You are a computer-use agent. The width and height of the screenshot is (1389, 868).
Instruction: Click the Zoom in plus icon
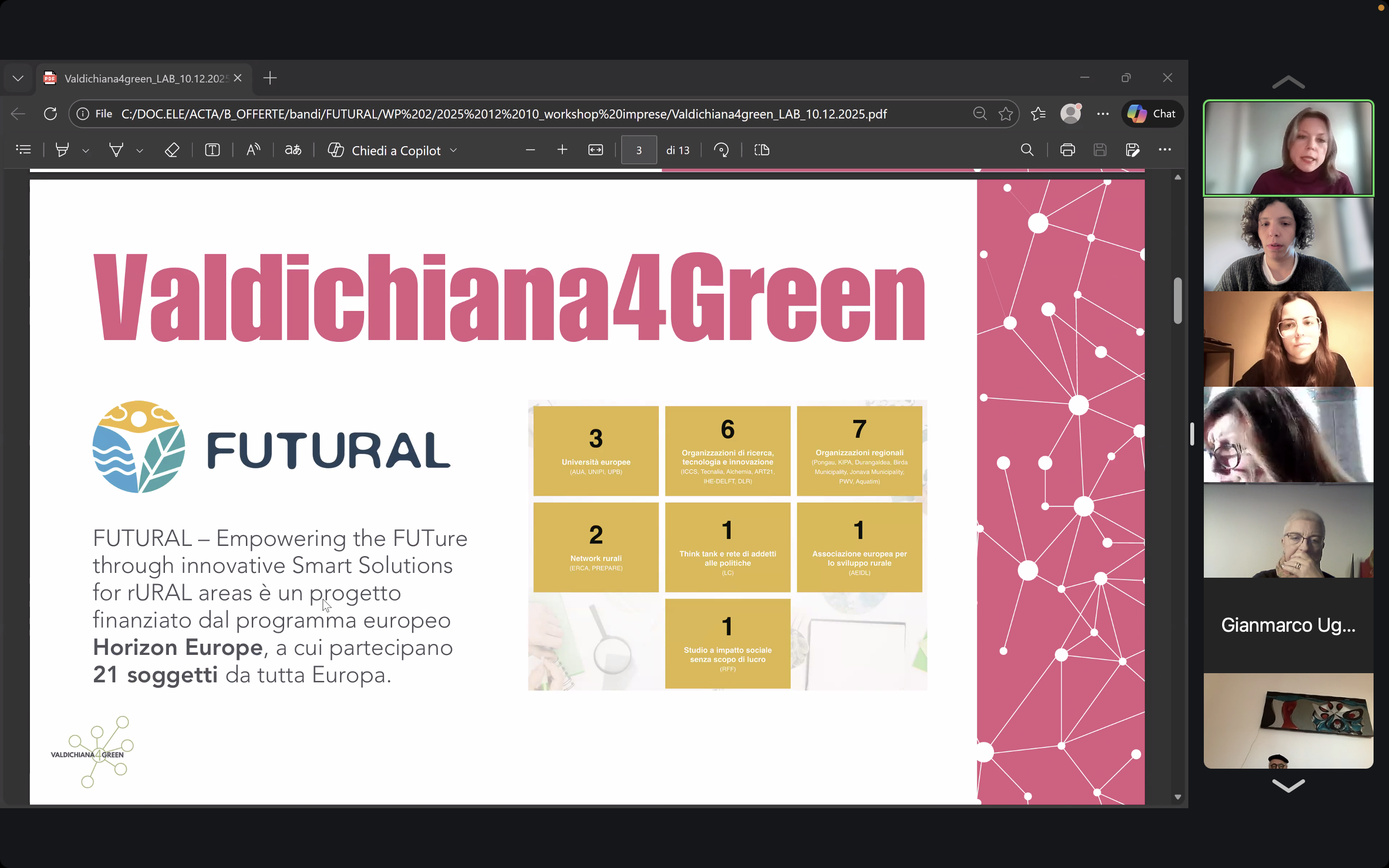tap(562, 150)
